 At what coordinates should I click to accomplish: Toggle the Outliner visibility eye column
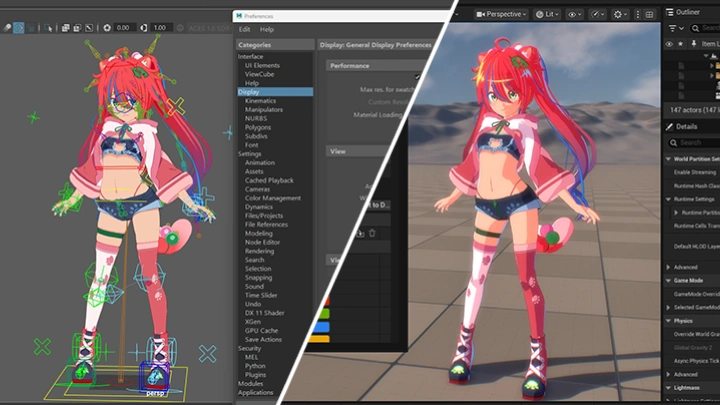669,44
